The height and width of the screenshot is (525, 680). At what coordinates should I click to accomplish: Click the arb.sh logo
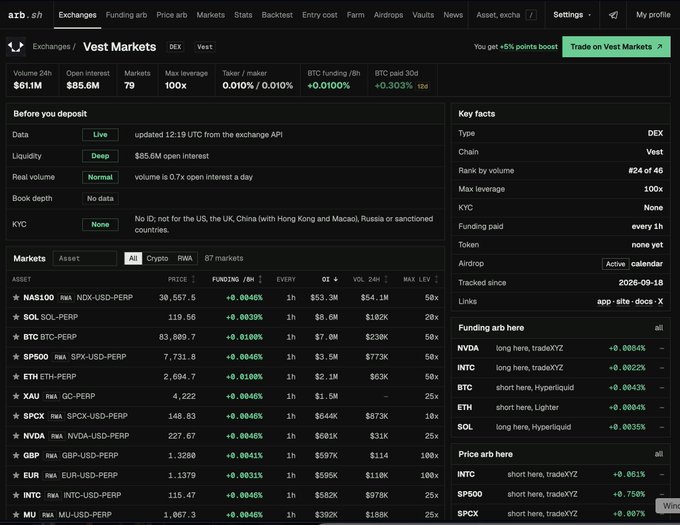[25, 15]
